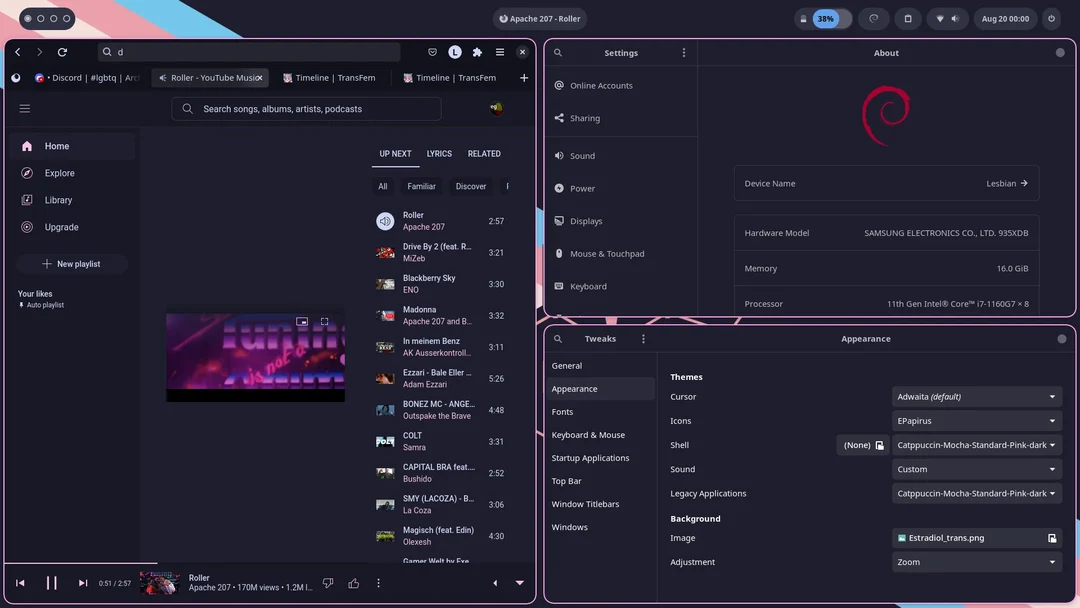Dislike the currently playing Roller track

click(x=328, y=582)
